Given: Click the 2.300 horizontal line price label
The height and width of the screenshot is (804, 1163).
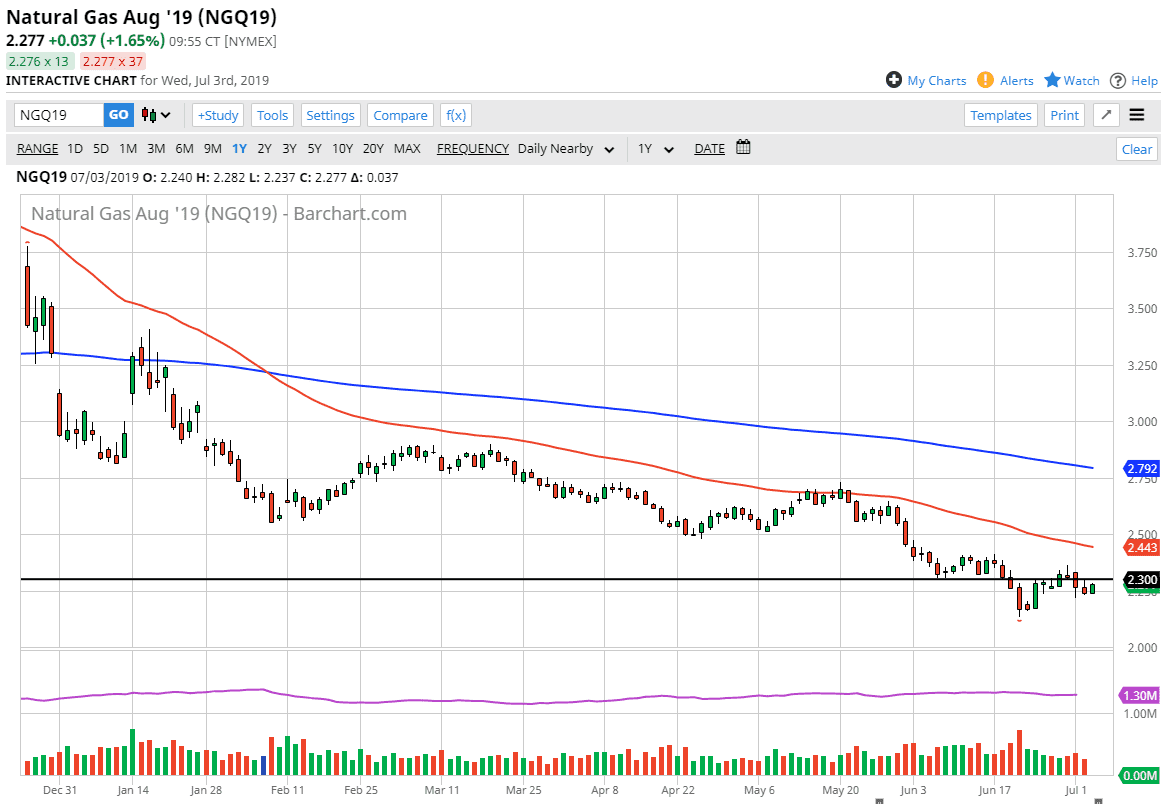Looking at the screenshot, I should point(1141,580).
